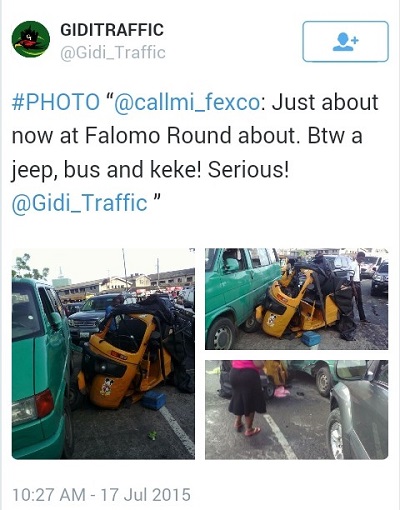Open the #PHOTO hashtag

click(56, 102)
